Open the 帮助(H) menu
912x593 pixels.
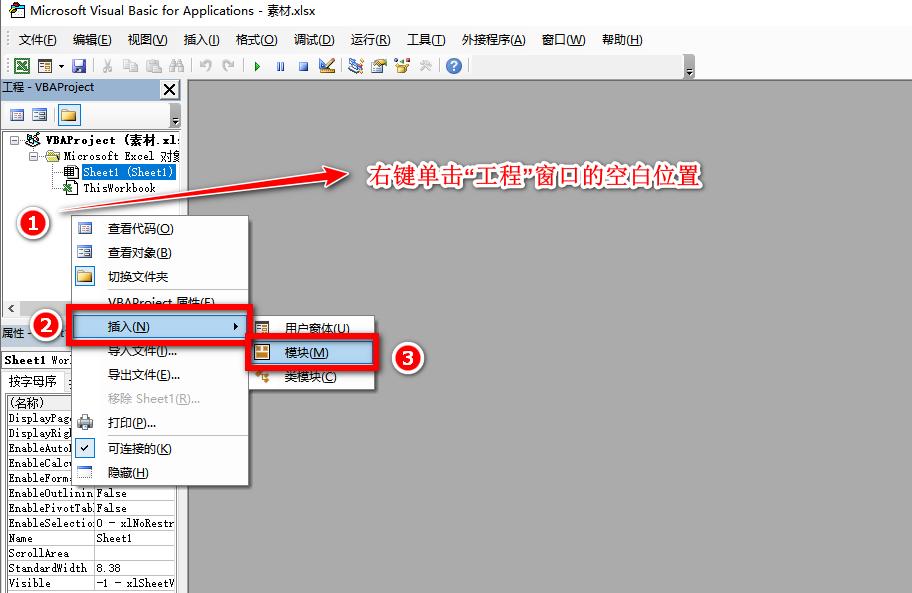[622, 40]
